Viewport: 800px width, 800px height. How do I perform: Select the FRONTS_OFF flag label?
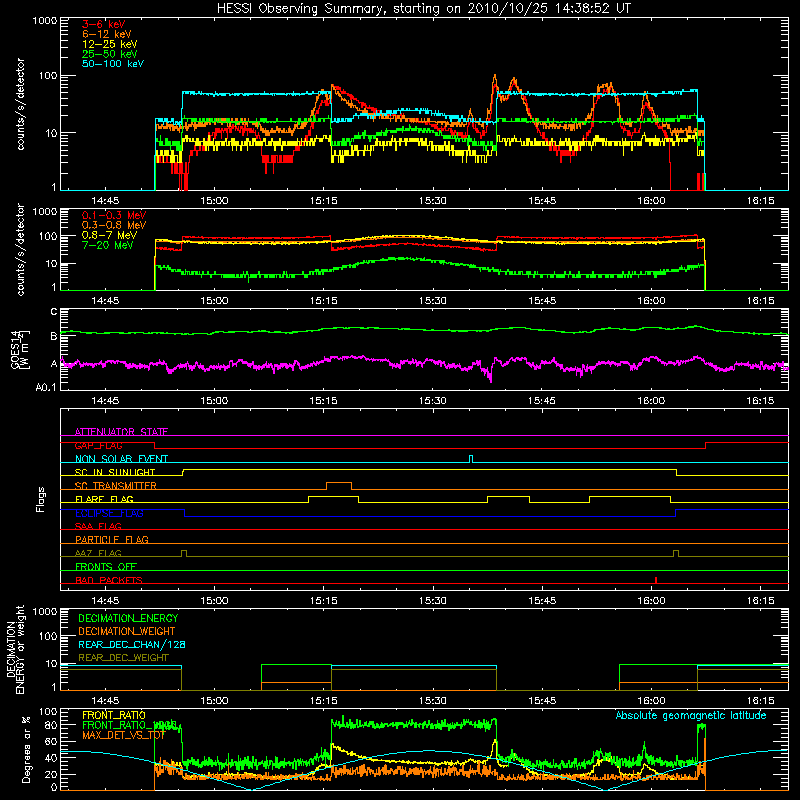coord(106,566)
